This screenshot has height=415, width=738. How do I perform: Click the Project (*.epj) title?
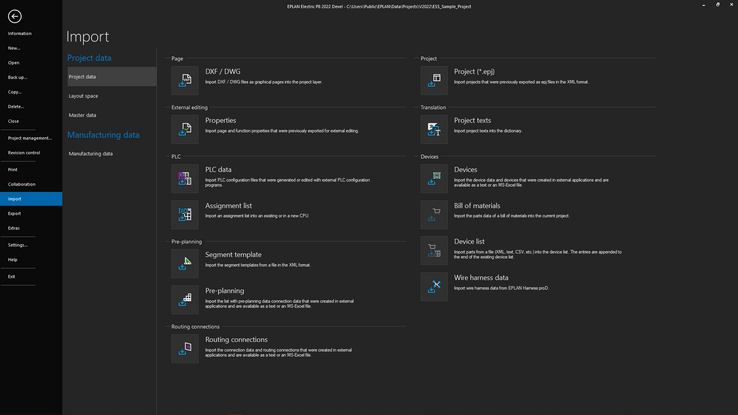(x=474, y=72)
